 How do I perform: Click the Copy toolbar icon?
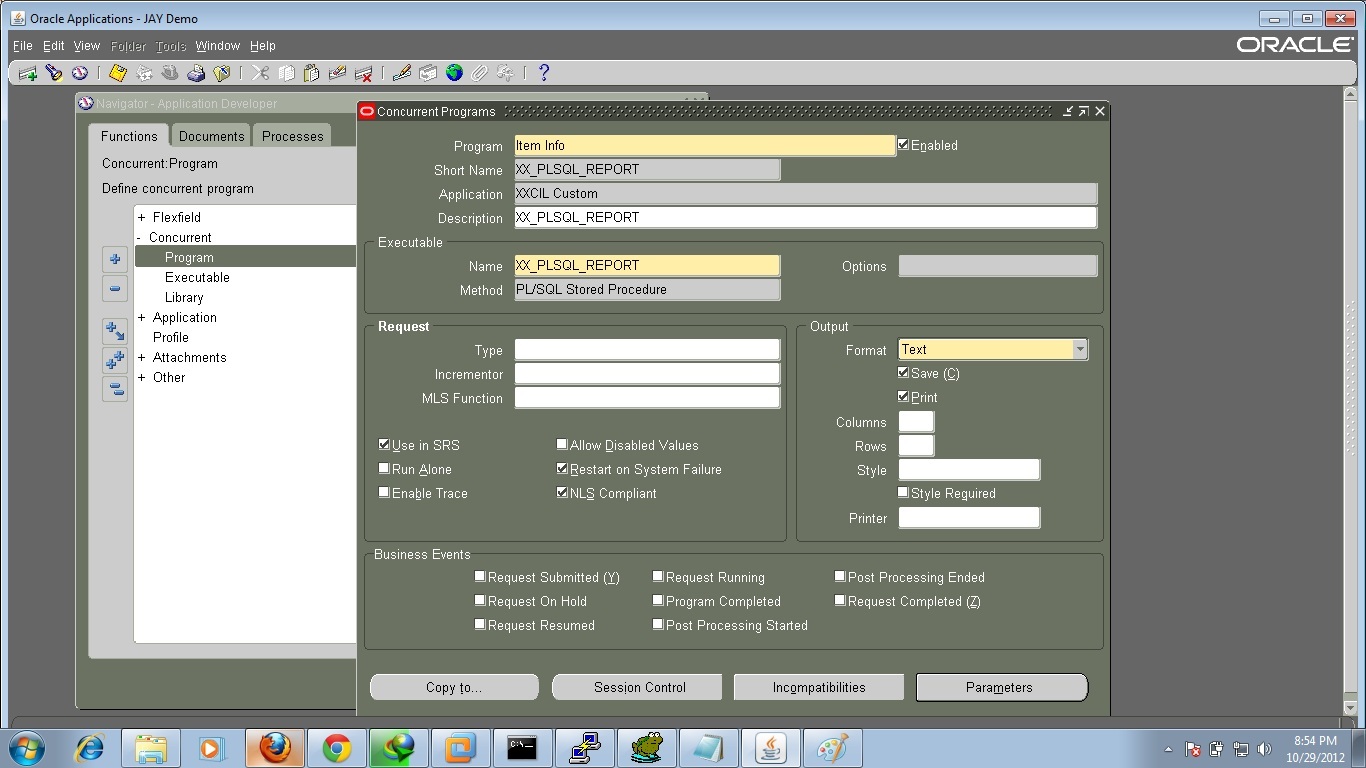pyautogui.click(x=287, y=73)
